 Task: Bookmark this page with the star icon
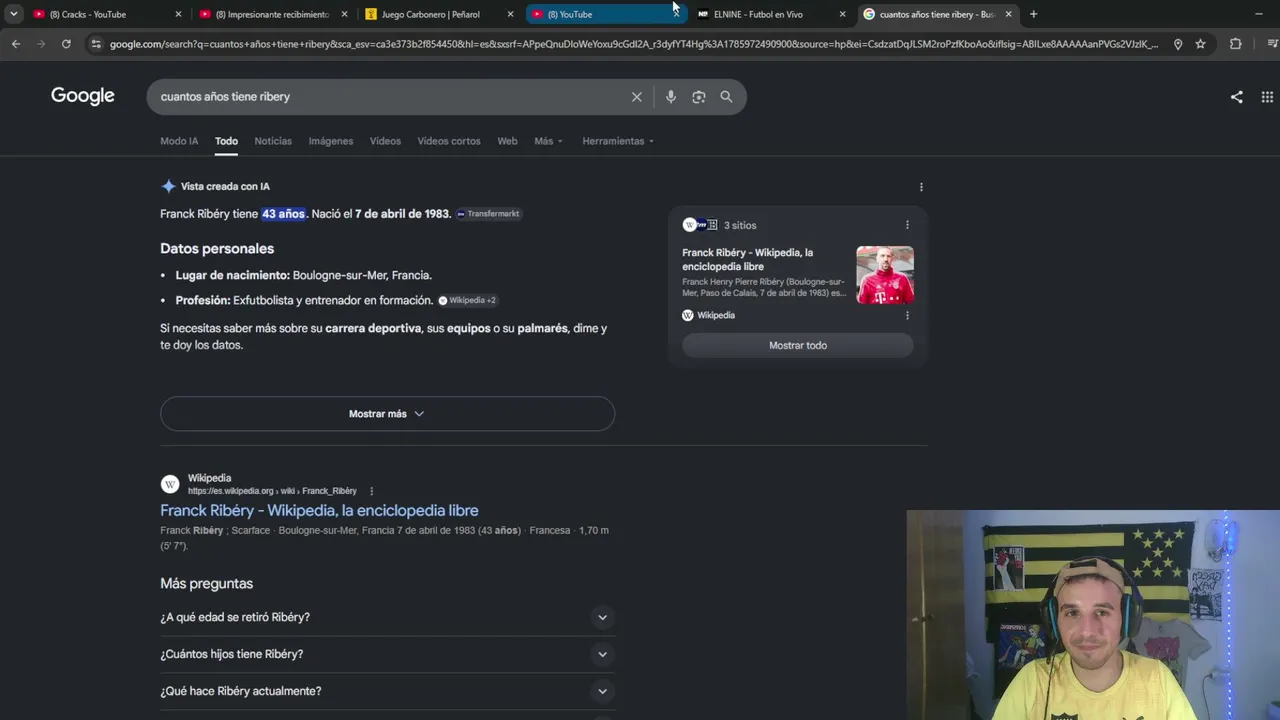tap(1201, 44)
